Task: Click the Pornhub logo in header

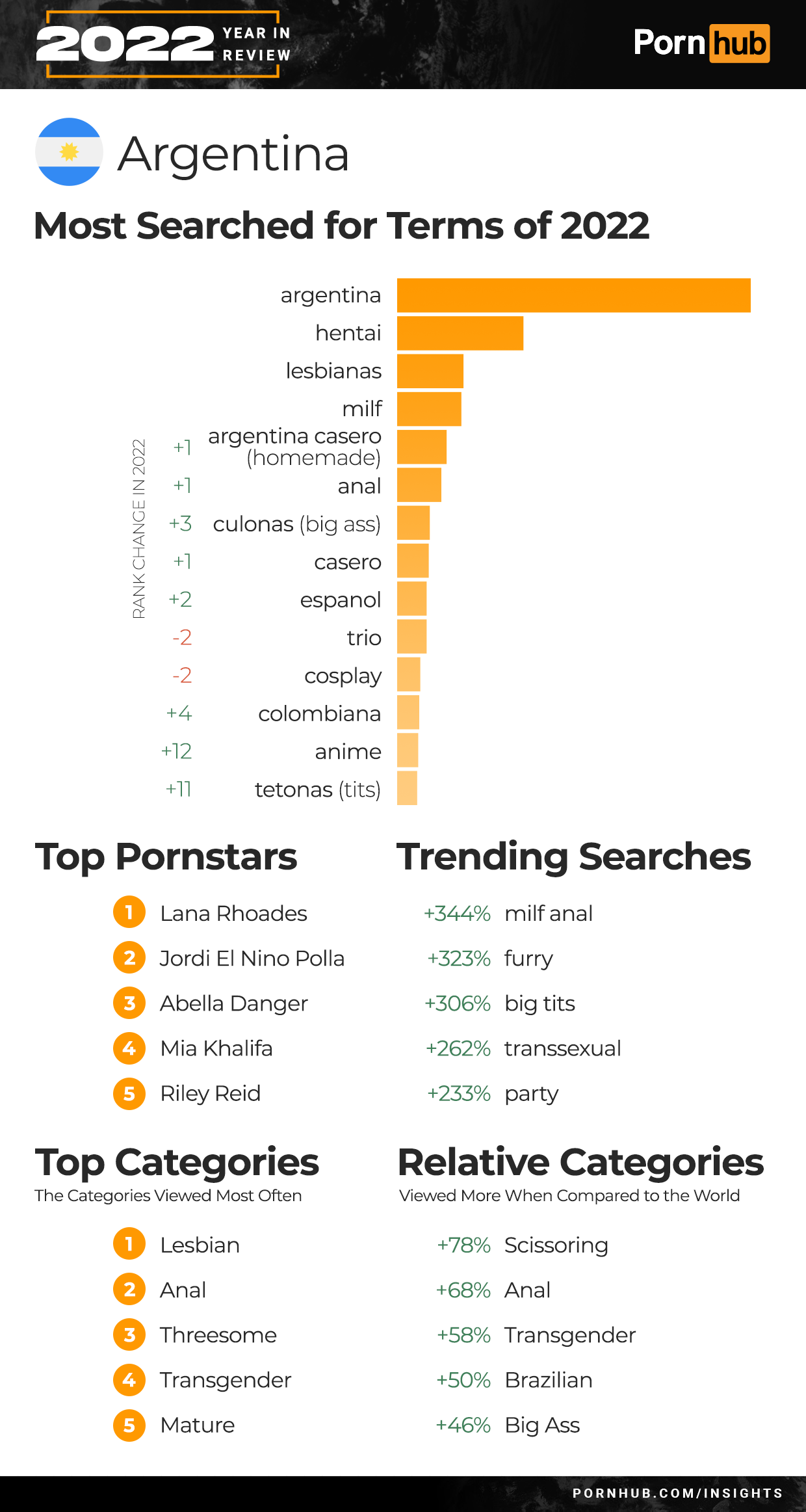Action: (701, 44)
